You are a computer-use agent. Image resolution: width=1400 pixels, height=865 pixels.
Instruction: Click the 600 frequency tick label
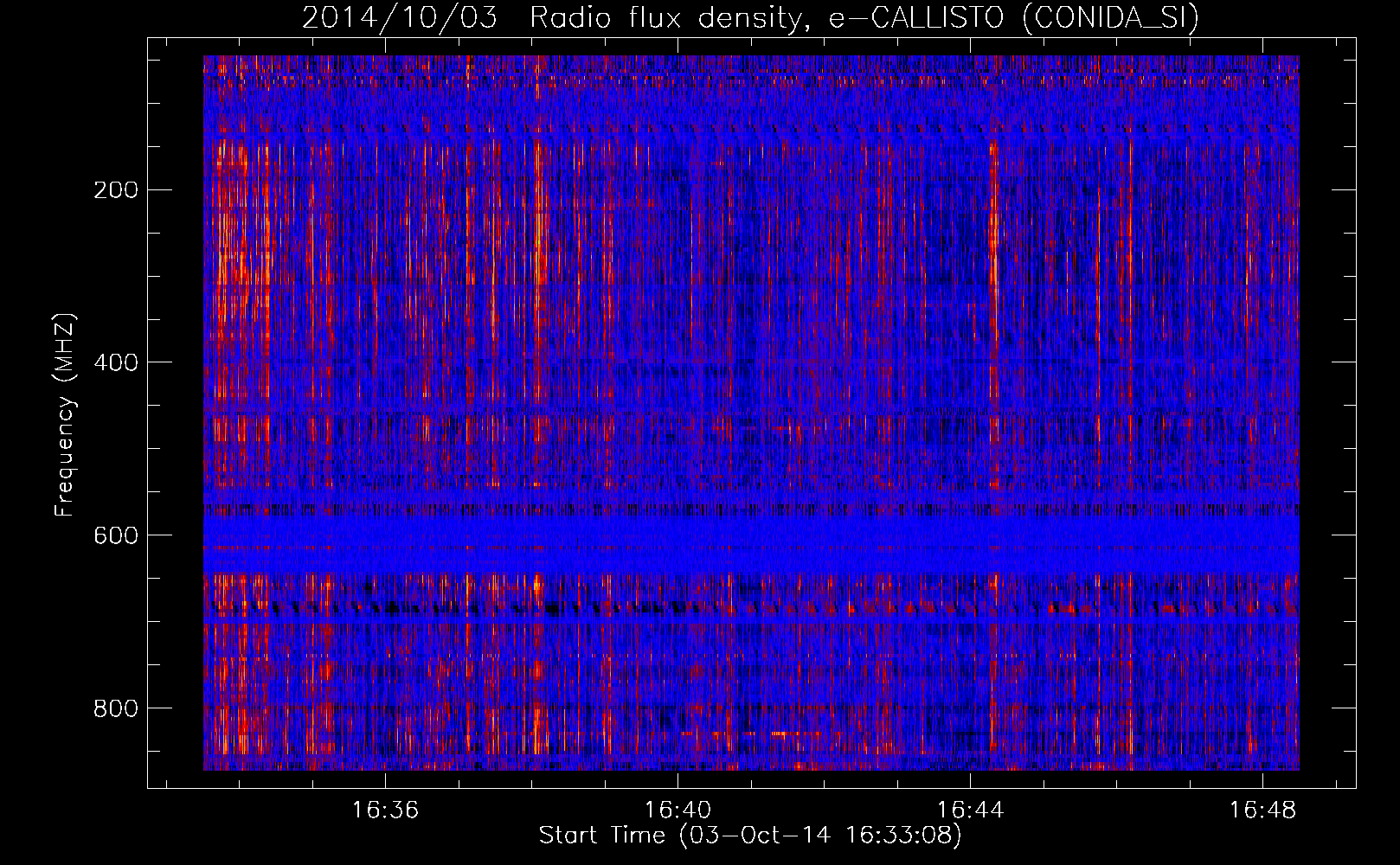pos(116,535)
